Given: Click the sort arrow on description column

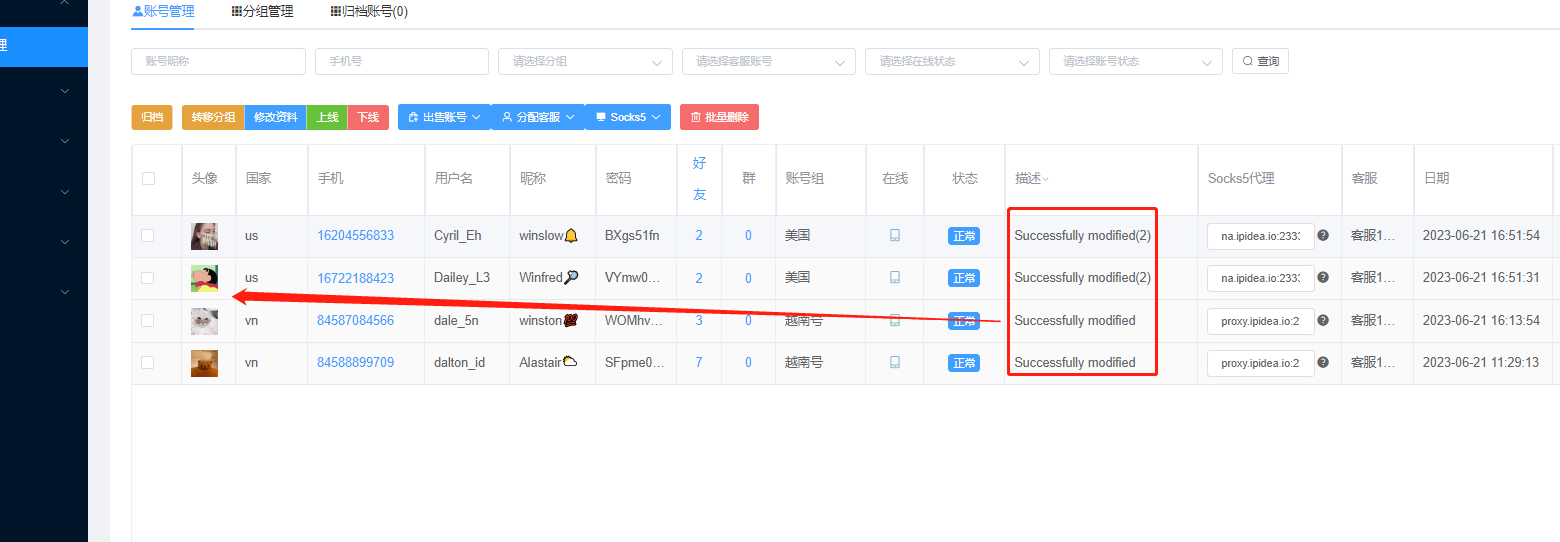Looking at the screenshot, I should pyautogui.click(x=1046, y=179).
